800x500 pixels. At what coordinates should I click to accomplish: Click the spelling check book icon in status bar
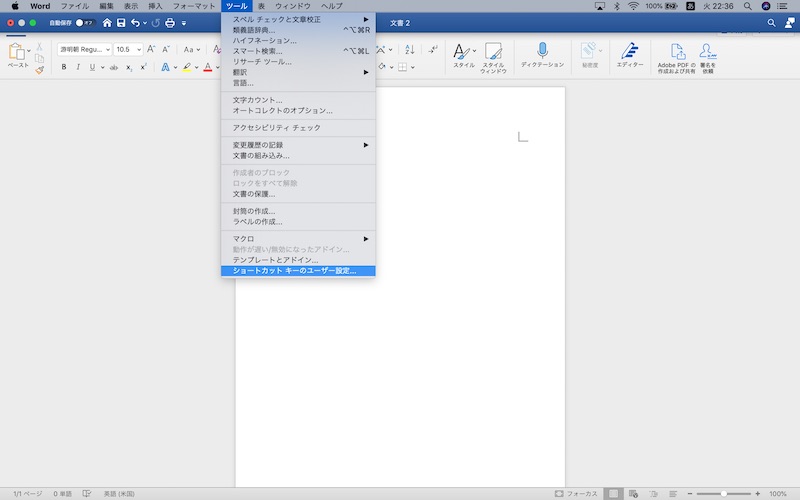[87, 493]
